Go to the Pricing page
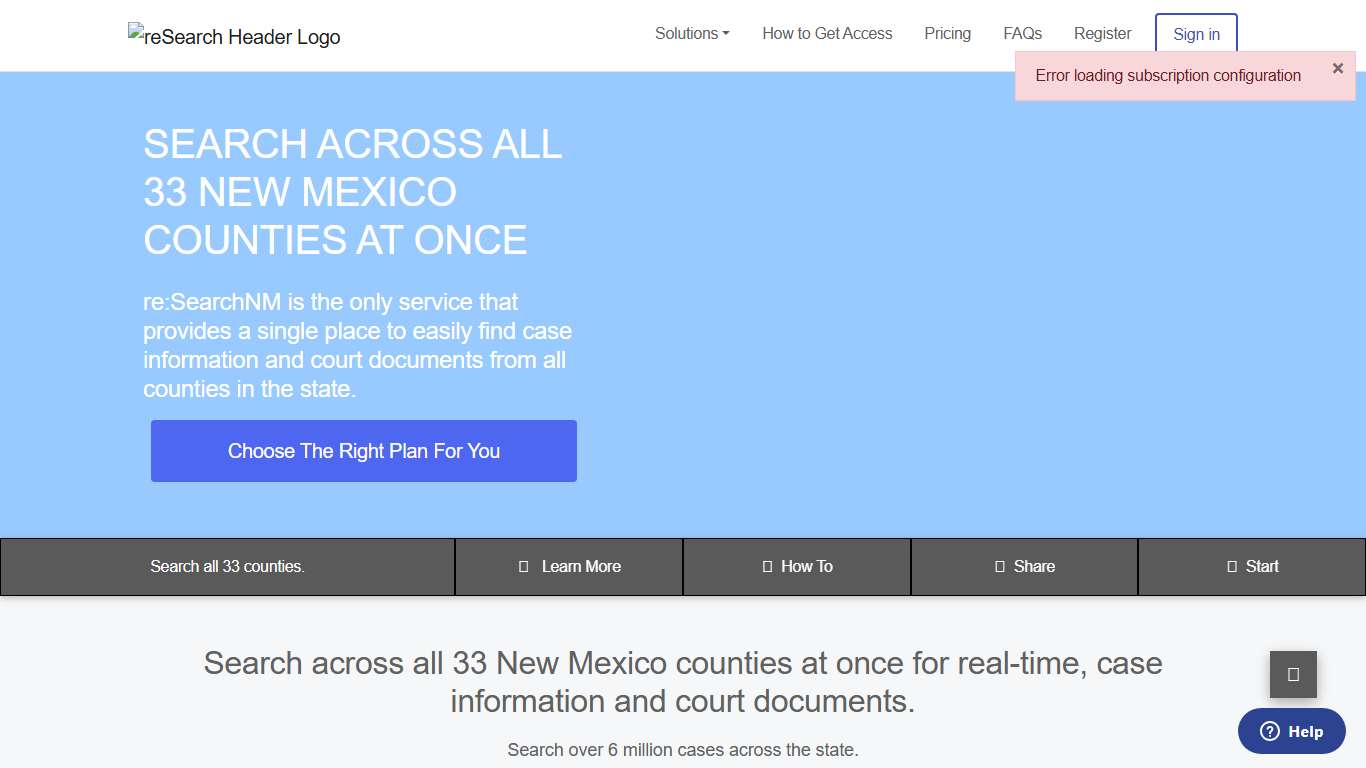Screen dimensions: 1366x768 (947, 33)
